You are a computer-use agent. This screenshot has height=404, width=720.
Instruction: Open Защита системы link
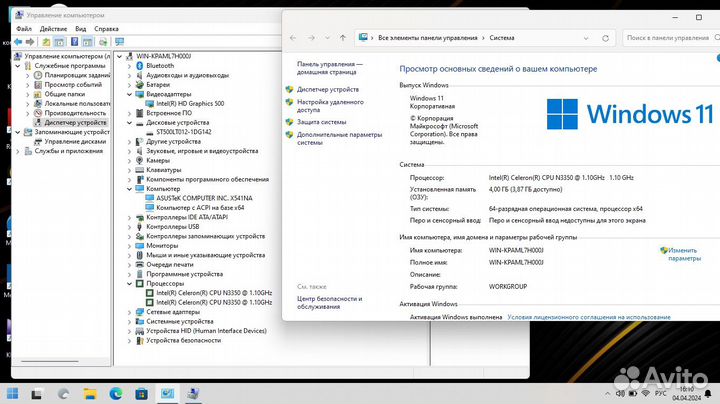[321, 122]
